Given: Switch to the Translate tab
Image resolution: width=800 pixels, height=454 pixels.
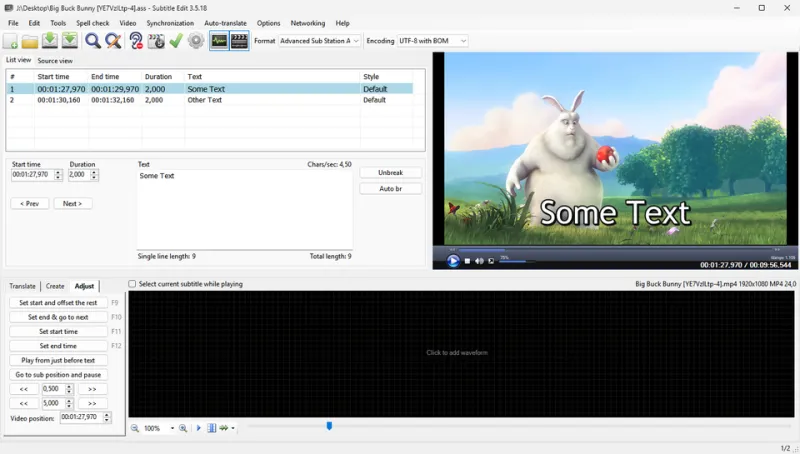Looking at the screenshot, I should 22,286.
